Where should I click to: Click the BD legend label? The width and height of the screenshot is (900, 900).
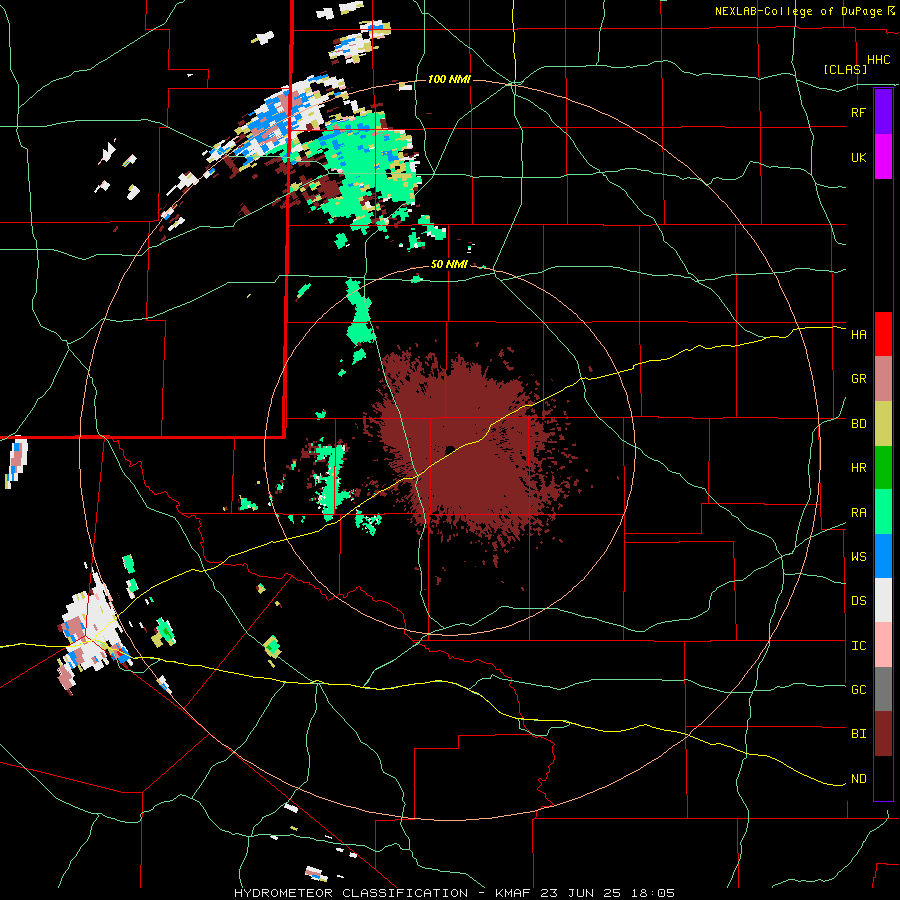click(858, 424)
